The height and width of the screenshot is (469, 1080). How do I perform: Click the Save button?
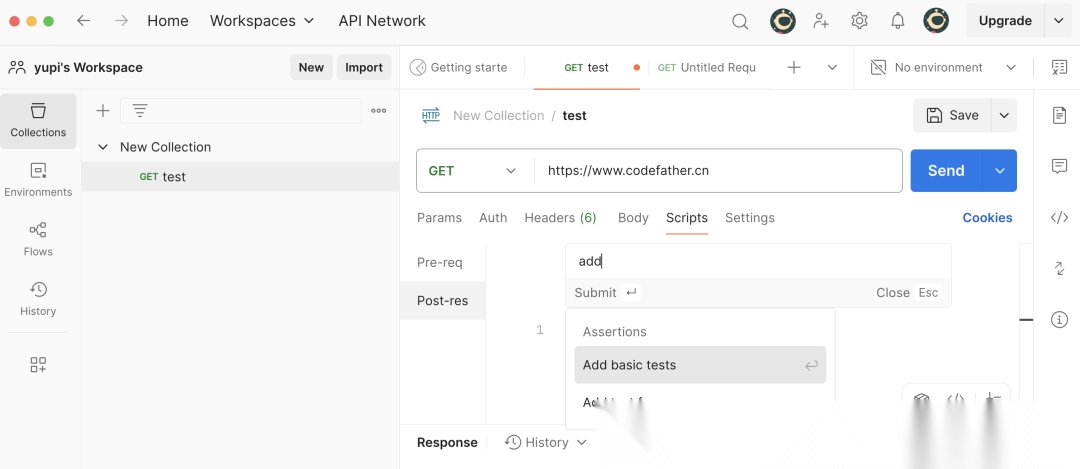[x=953, y=115]
